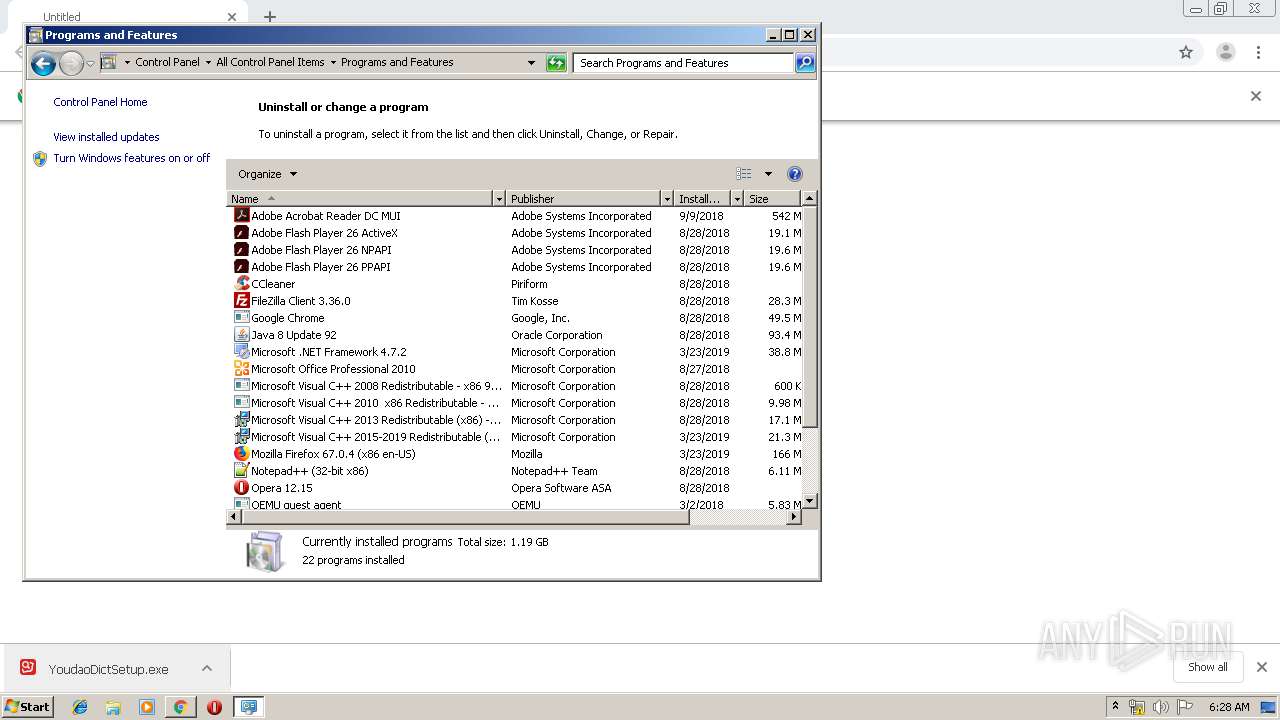Click the Chrome bookmark star icon
The width and height of the screenshot is (1280, 720).
pos(1186,52)
